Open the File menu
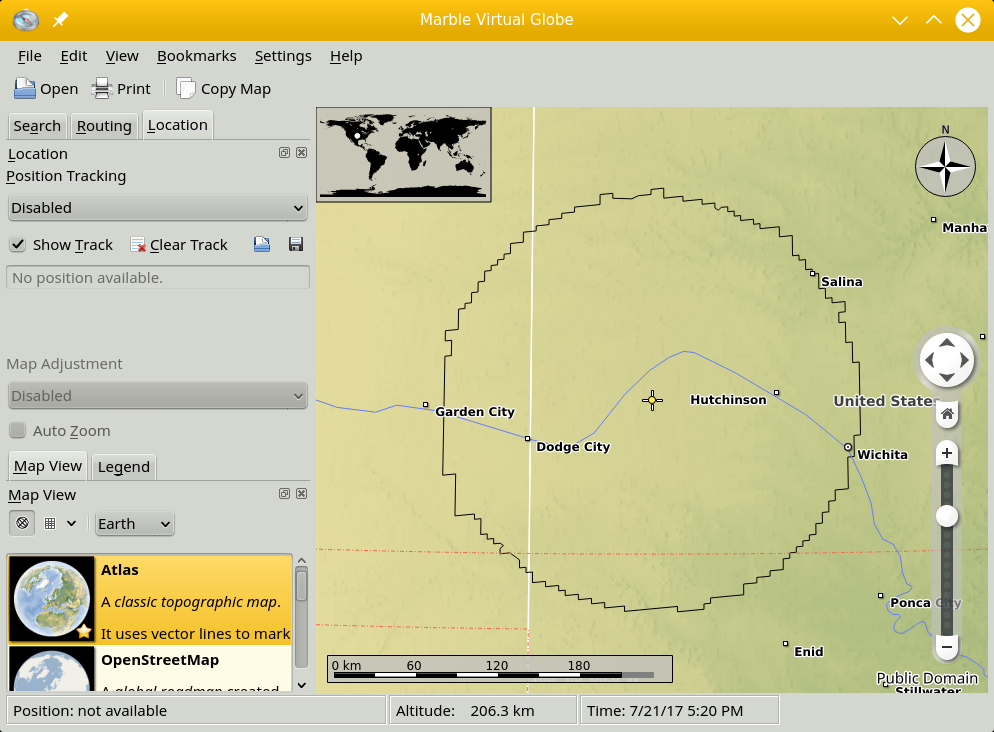This screenshot has height=732, width=994. pyautogui.click(x=30, y=56)
